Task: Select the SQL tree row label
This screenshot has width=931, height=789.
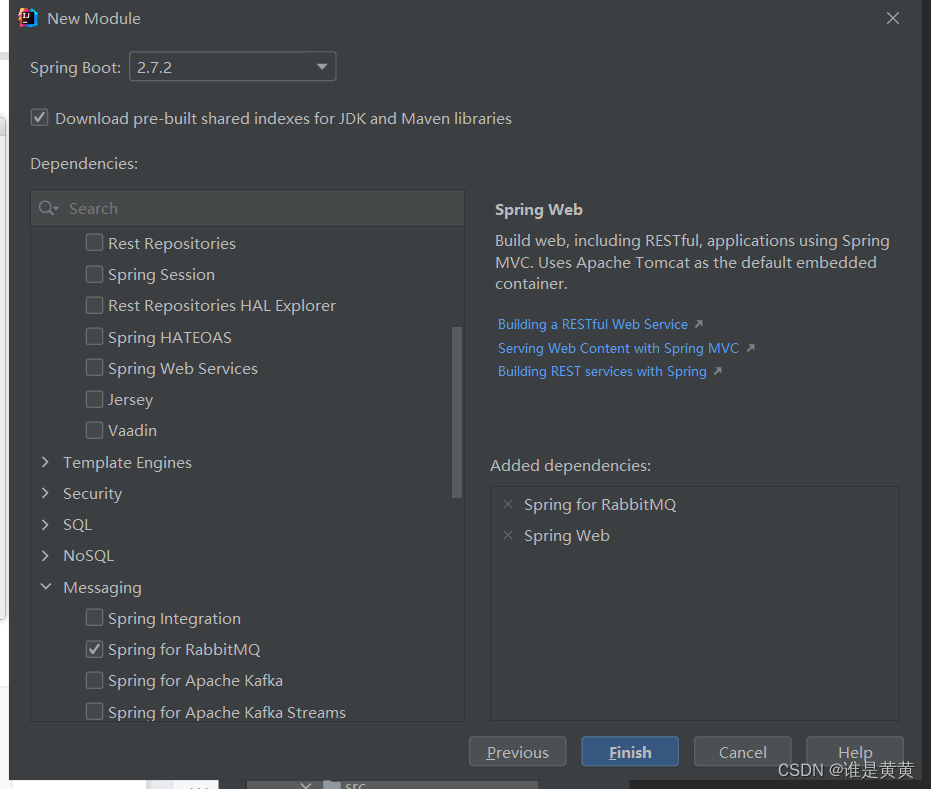Action: (77, 524)
